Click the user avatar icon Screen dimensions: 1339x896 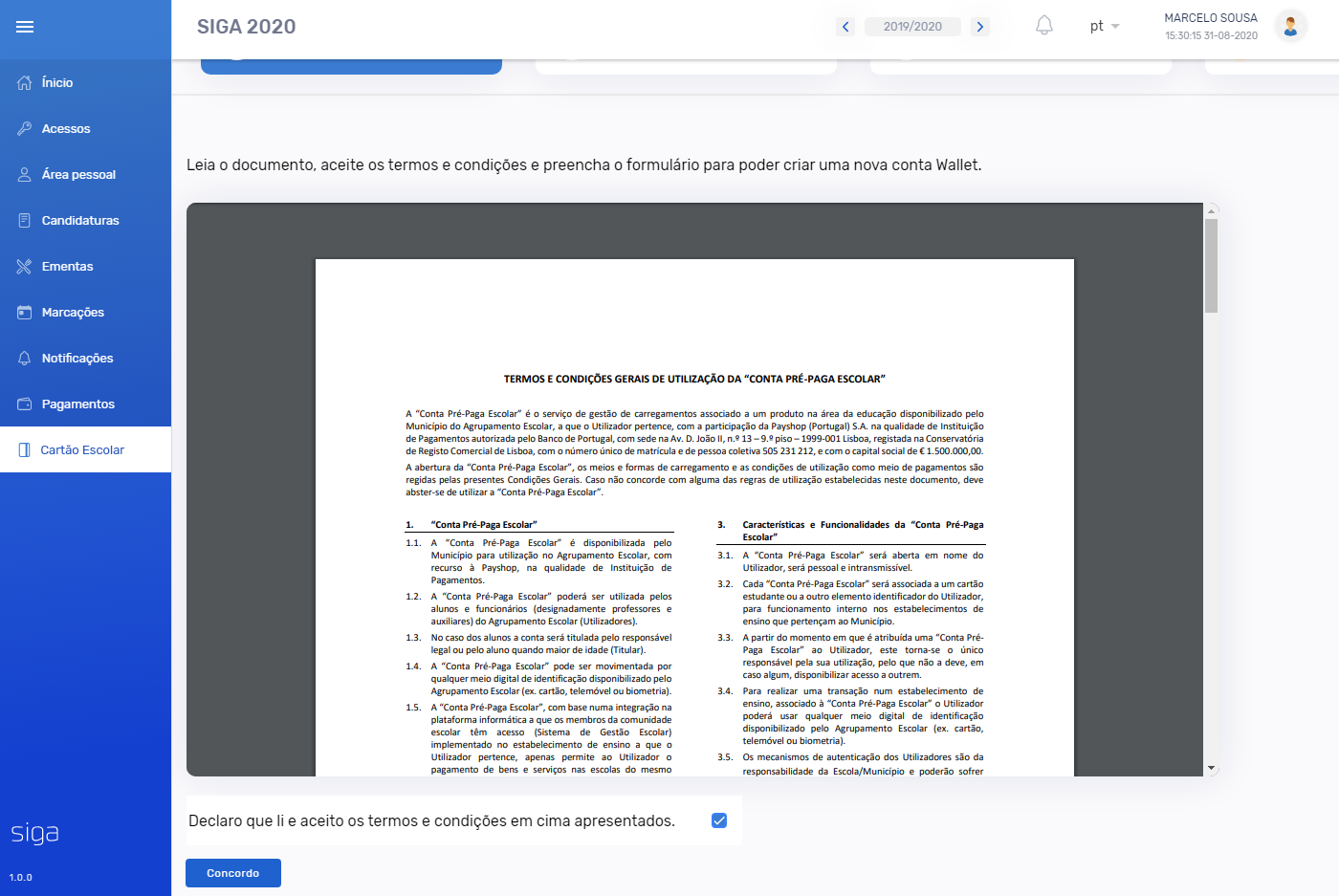coord(1290,27)
